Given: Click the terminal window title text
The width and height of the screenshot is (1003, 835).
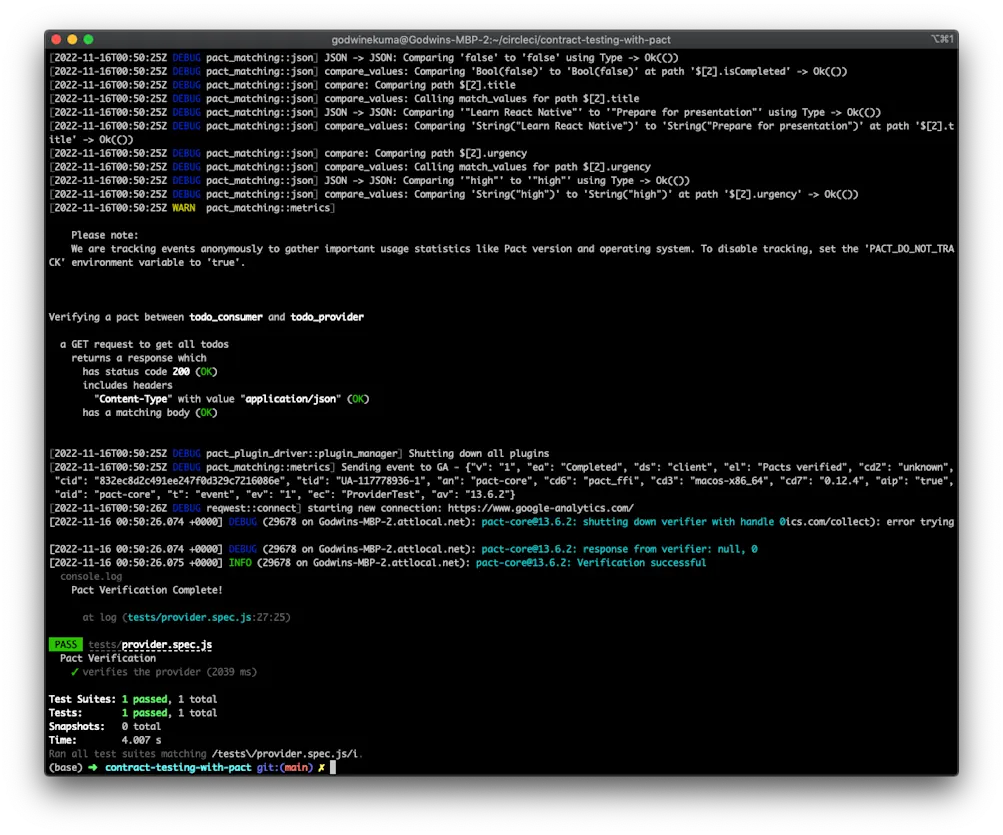Looking at the screenshot, I should (501, 40).
